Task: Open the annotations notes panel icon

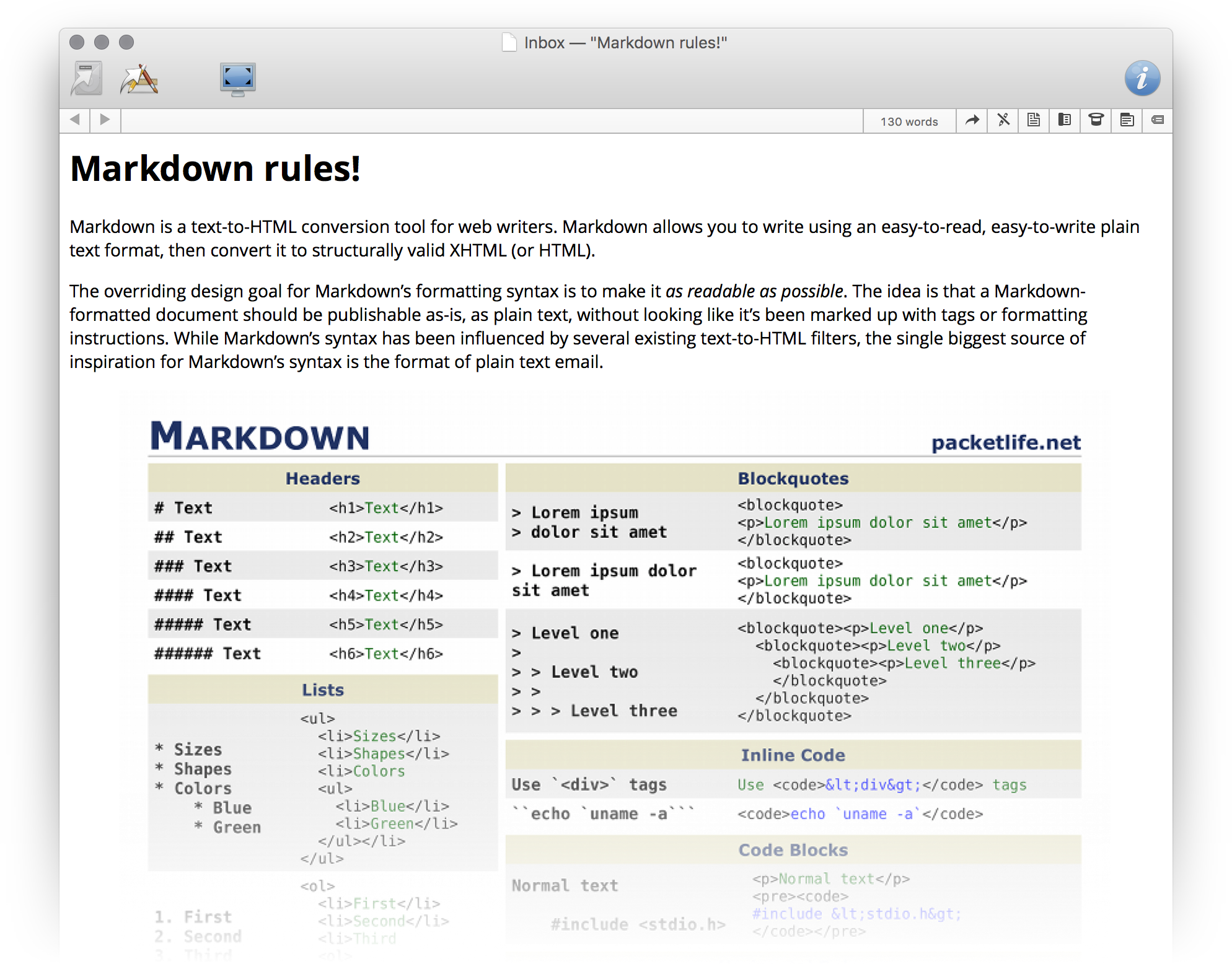Action: (x=1127, y=120)
